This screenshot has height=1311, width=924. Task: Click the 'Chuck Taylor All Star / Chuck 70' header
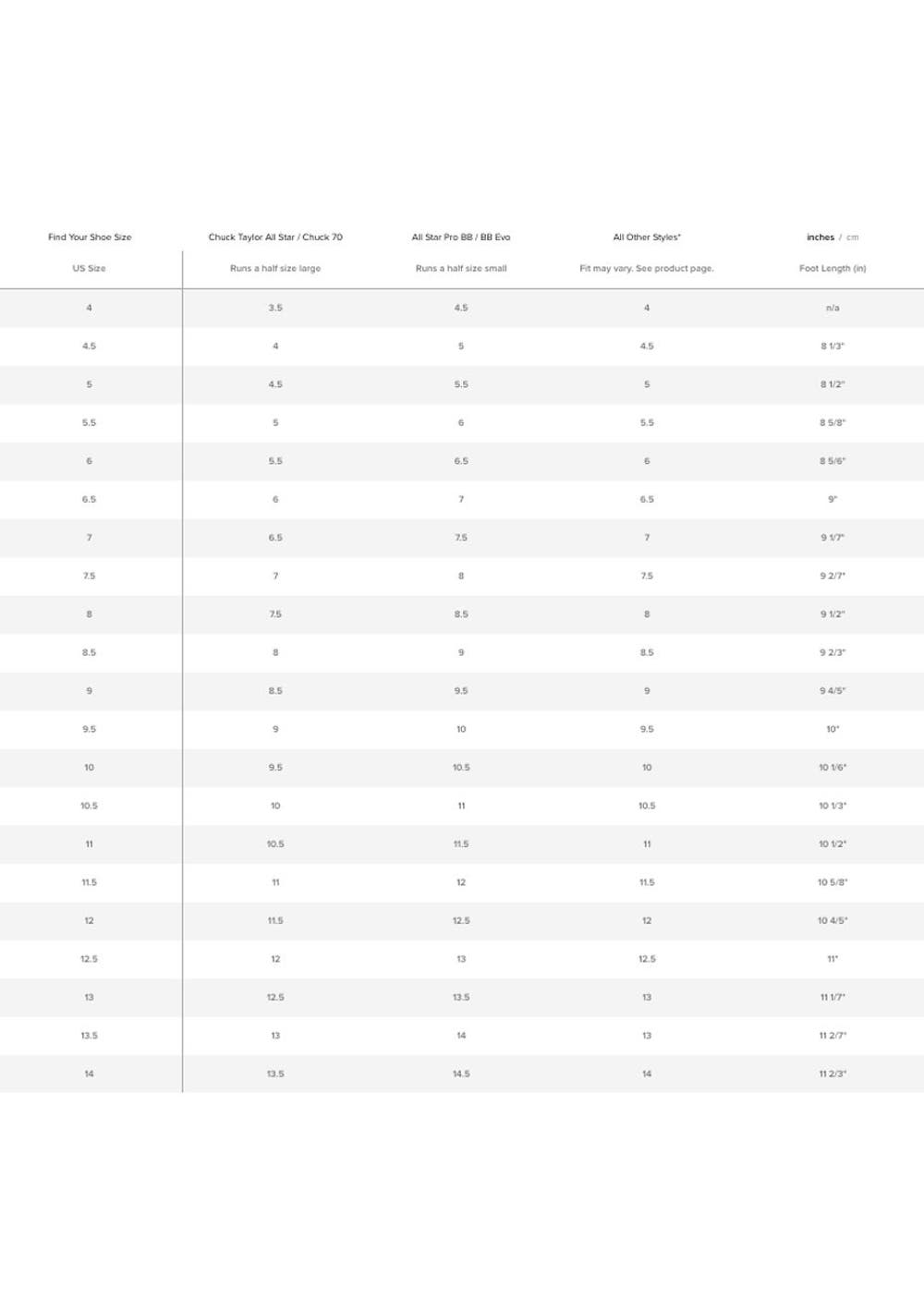275,237
